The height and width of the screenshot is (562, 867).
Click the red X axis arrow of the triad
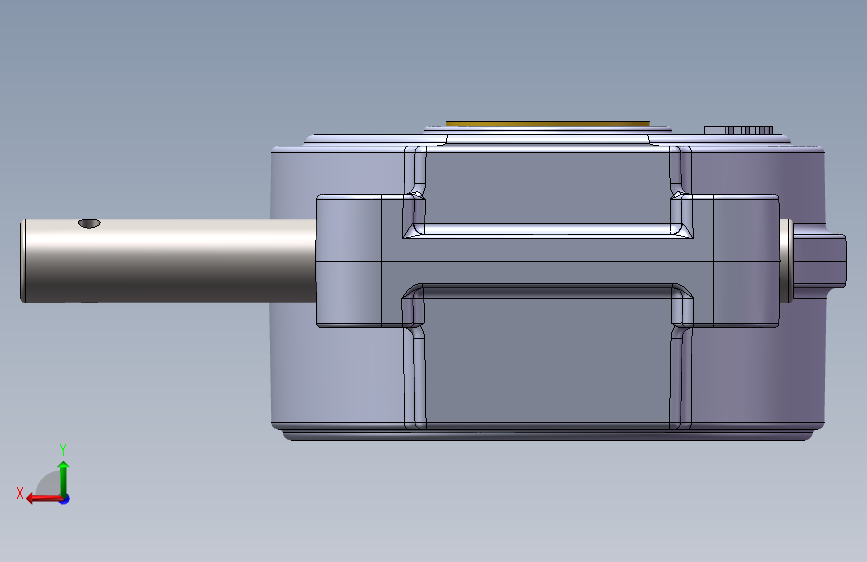[x=43, y=499]
